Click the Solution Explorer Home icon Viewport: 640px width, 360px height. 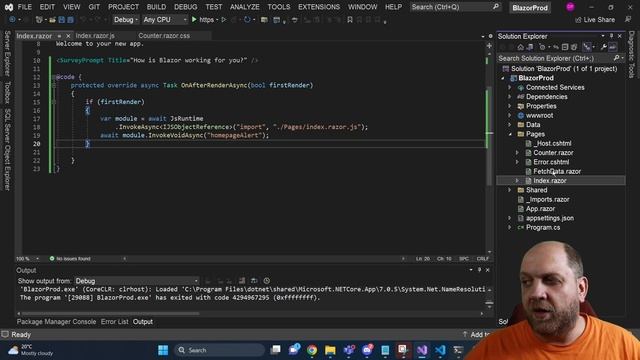pos(520,47)
